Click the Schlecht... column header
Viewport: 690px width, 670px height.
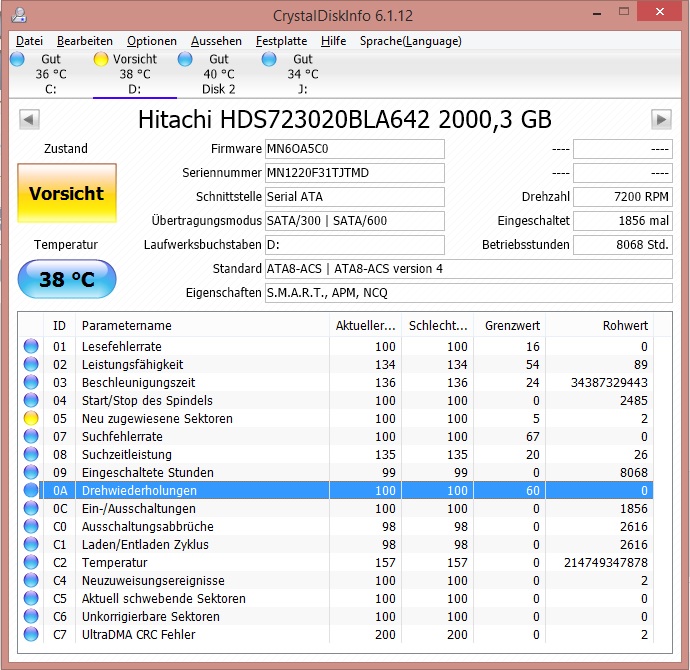click(437, 326)
